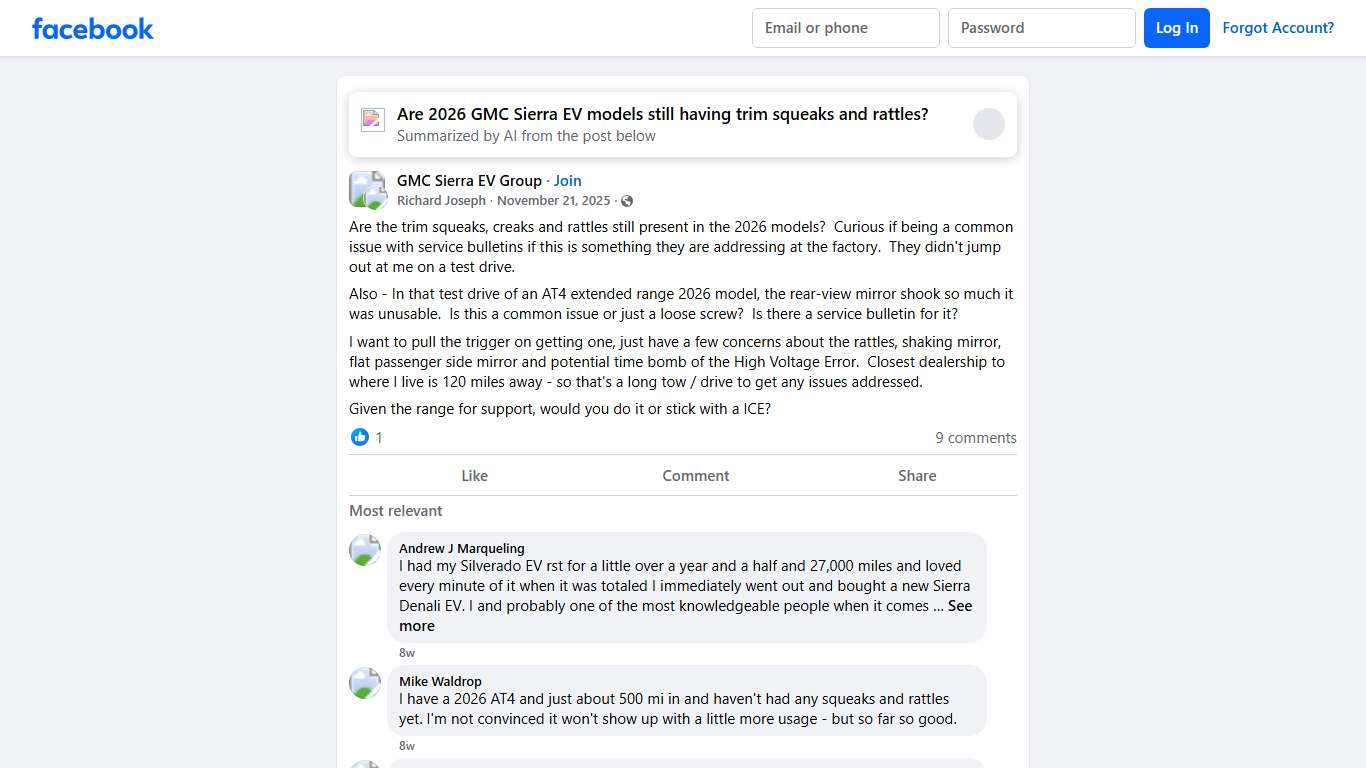
Task: Join the GMC Sierra EV Group
Action: tap(567, 181)
